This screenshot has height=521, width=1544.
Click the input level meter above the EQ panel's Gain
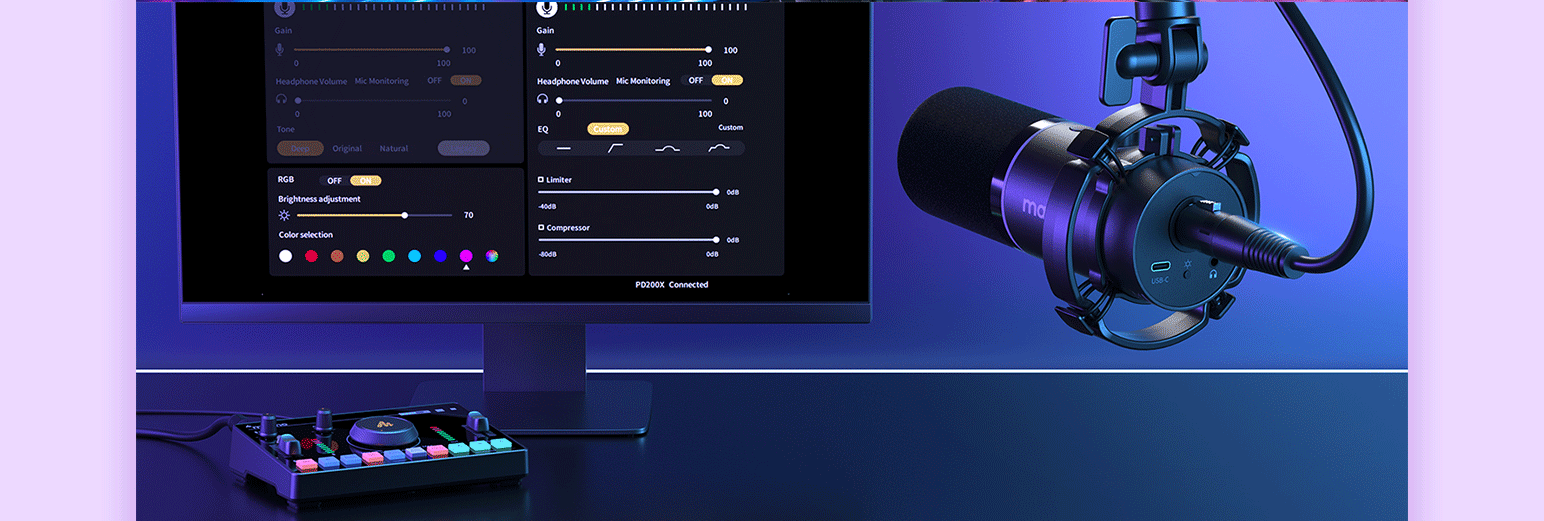pos(655,7)
